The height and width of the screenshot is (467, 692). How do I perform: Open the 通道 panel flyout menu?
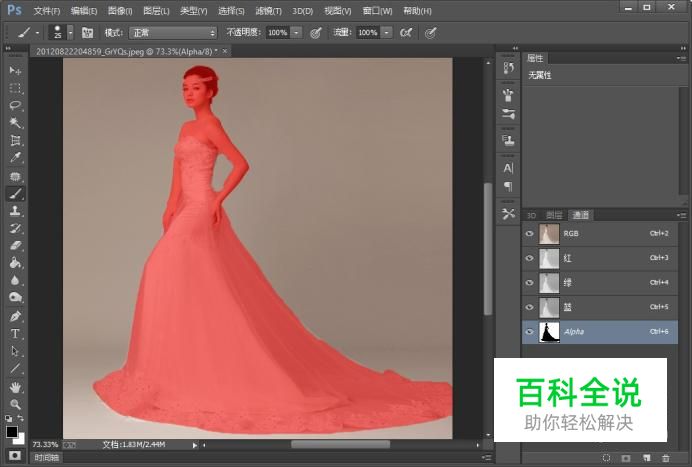coord(681,215)
